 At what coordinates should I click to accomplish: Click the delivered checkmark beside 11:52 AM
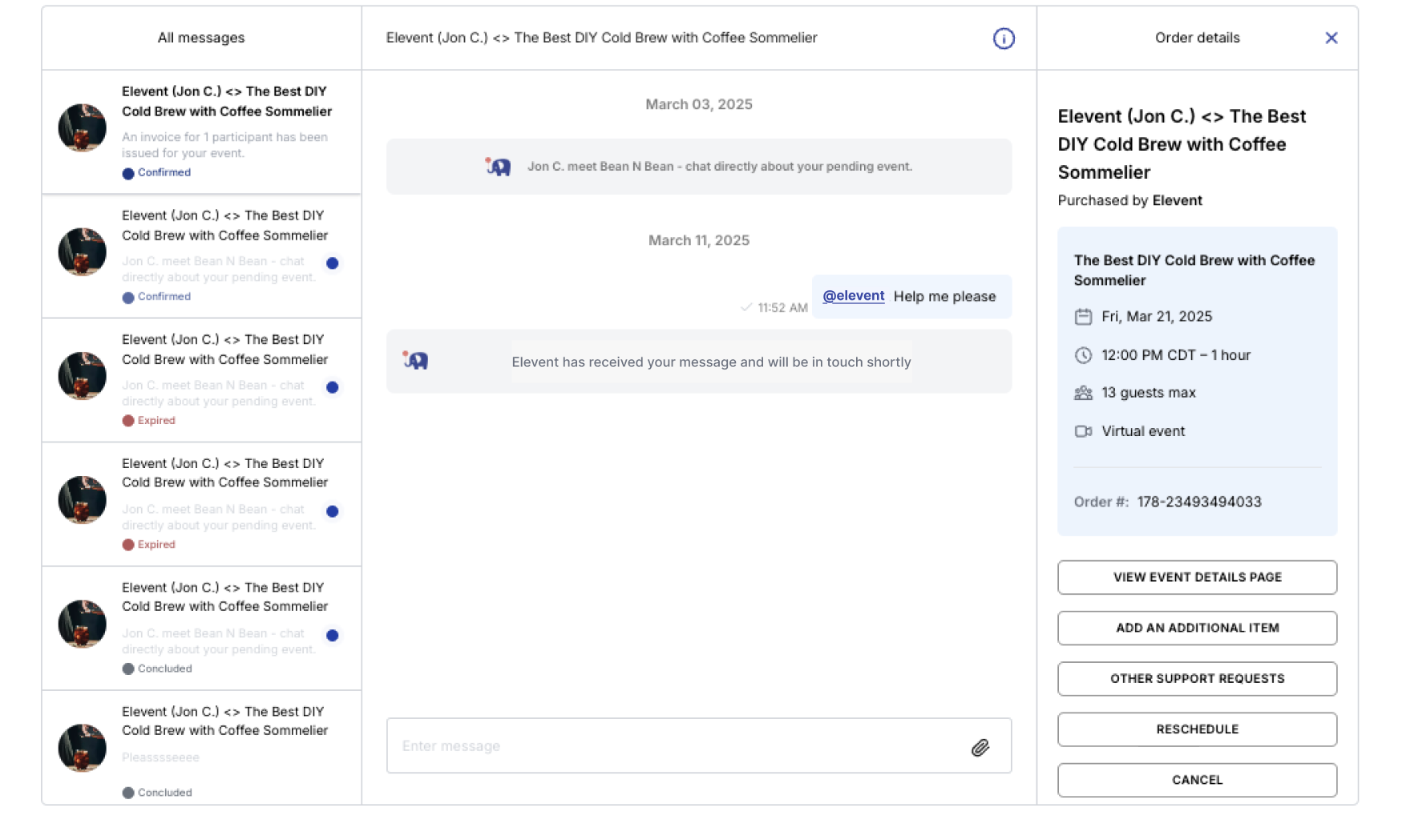click(x=745, y=307)
